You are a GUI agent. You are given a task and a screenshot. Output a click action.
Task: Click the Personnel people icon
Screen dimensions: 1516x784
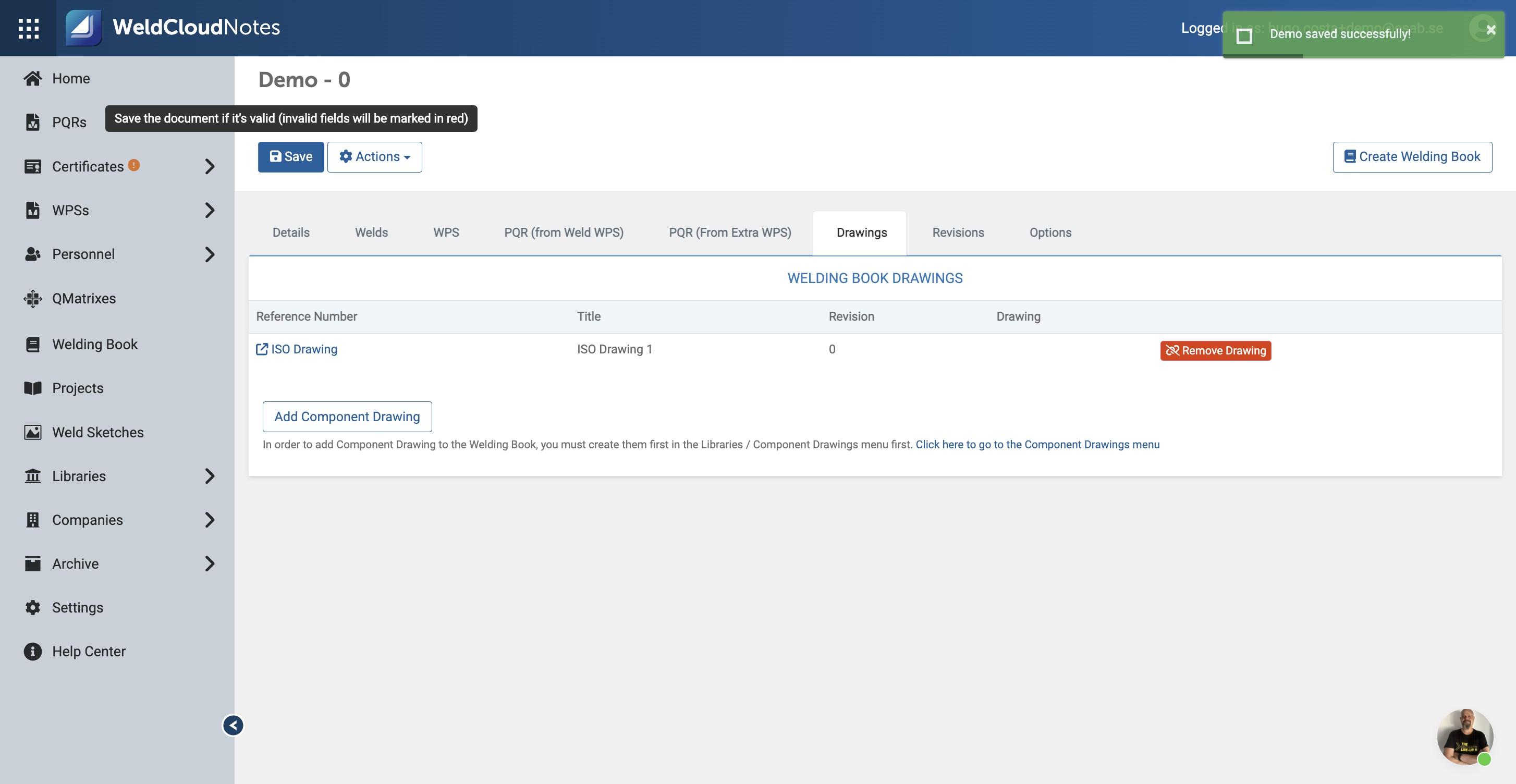(33, 254)
